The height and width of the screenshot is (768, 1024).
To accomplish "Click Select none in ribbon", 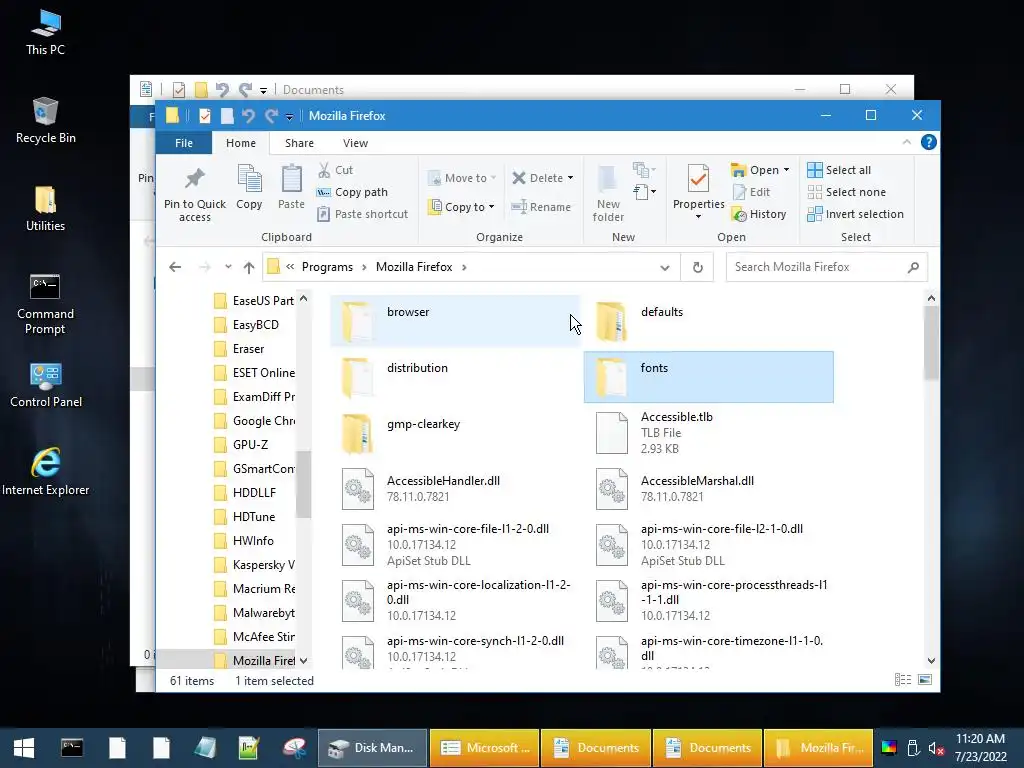I will click(x=847, y=192).
